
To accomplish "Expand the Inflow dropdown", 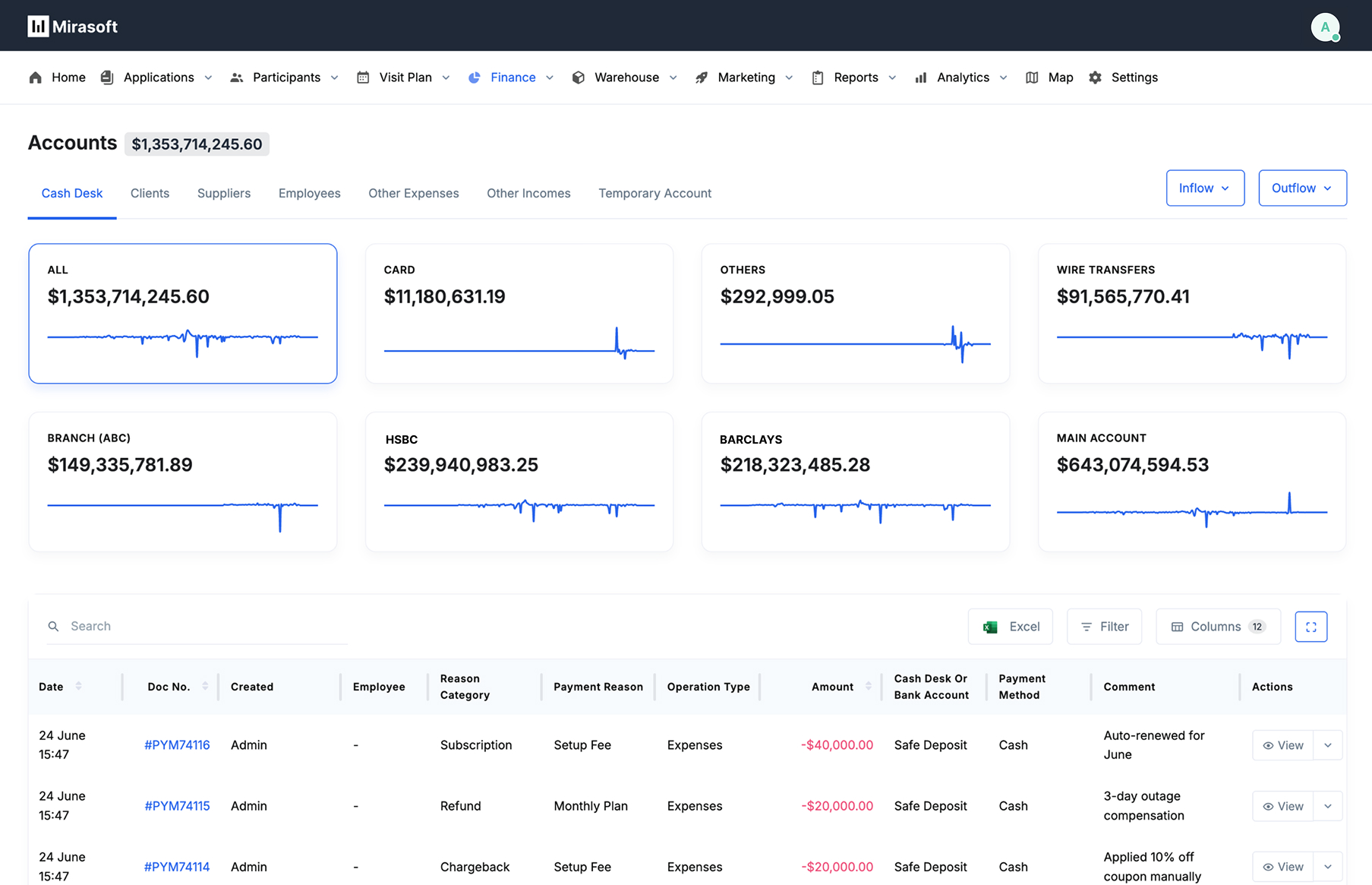I will [x=1205, y=188].
